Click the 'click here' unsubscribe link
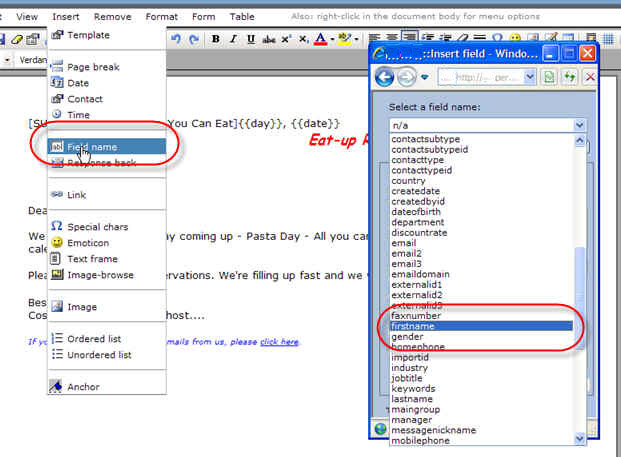This screenshot has height=457, width=621. tap(279, 342)
